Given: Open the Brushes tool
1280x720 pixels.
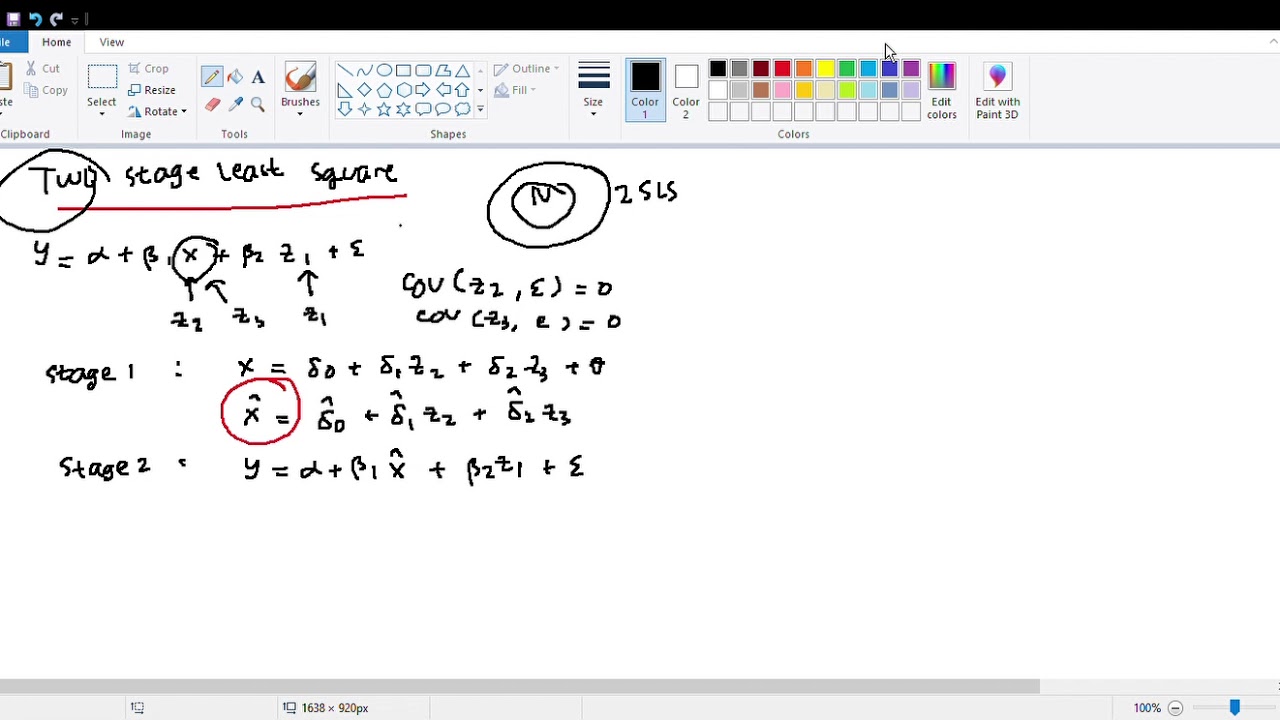Looking at the screenshot, I should click(300, 90).
